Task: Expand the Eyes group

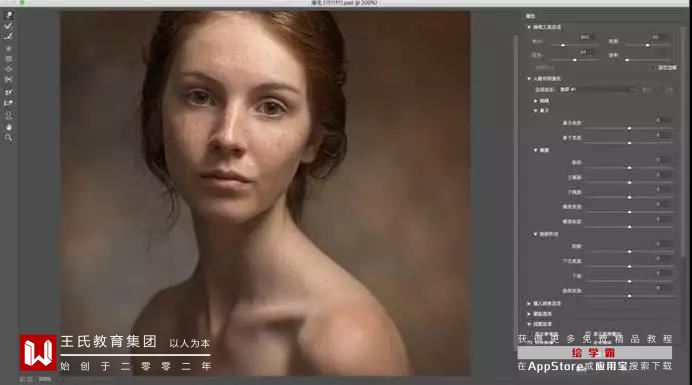Action: coord(536,101)
